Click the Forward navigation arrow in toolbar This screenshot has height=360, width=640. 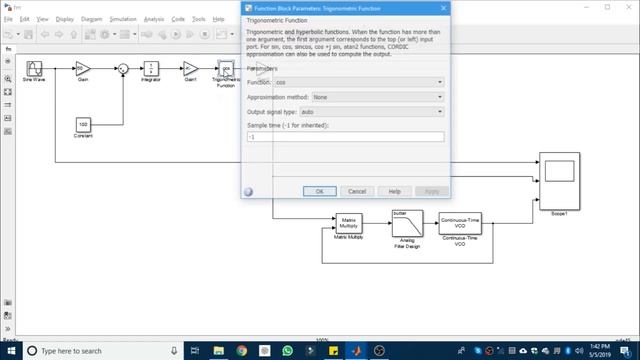59,35
